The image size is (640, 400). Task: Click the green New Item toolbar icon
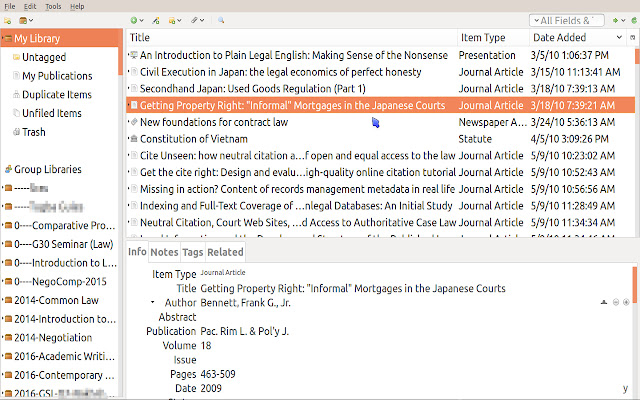(135, 20)
